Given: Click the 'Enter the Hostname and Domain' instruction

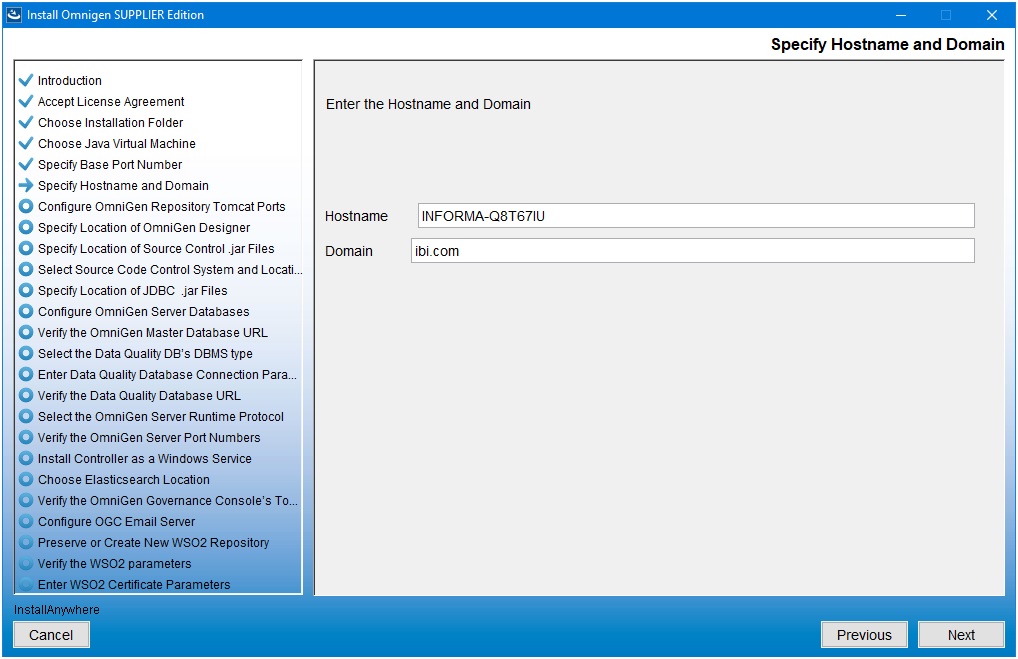Looking at the screenshot, I should tap(428, 104).
